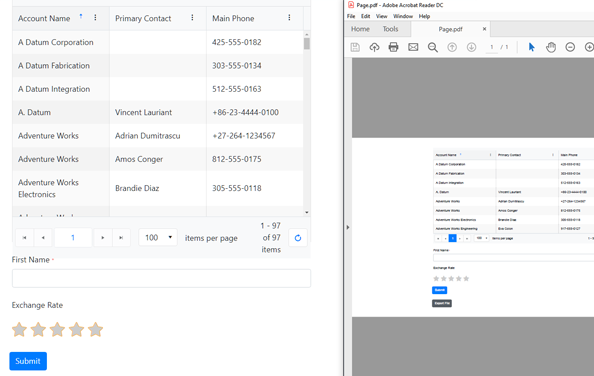
Task: Open Help menu in Acrobat Reader
Action: [424, 16]
